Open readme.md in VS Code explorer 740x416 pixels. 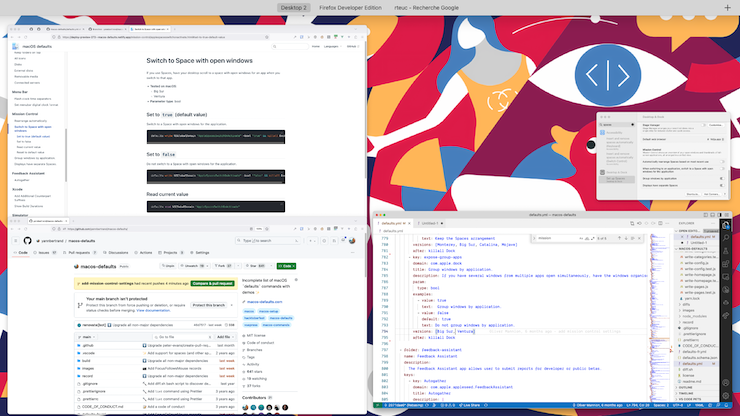(692, 381)
